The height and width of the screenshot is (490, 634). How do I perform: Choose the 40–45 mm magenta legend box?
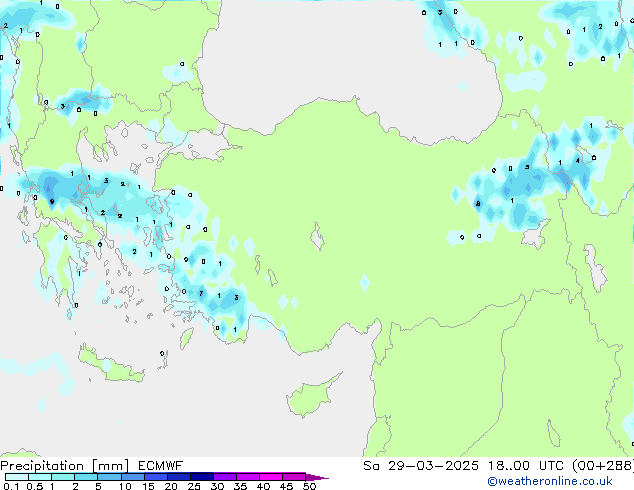point(271,477)
